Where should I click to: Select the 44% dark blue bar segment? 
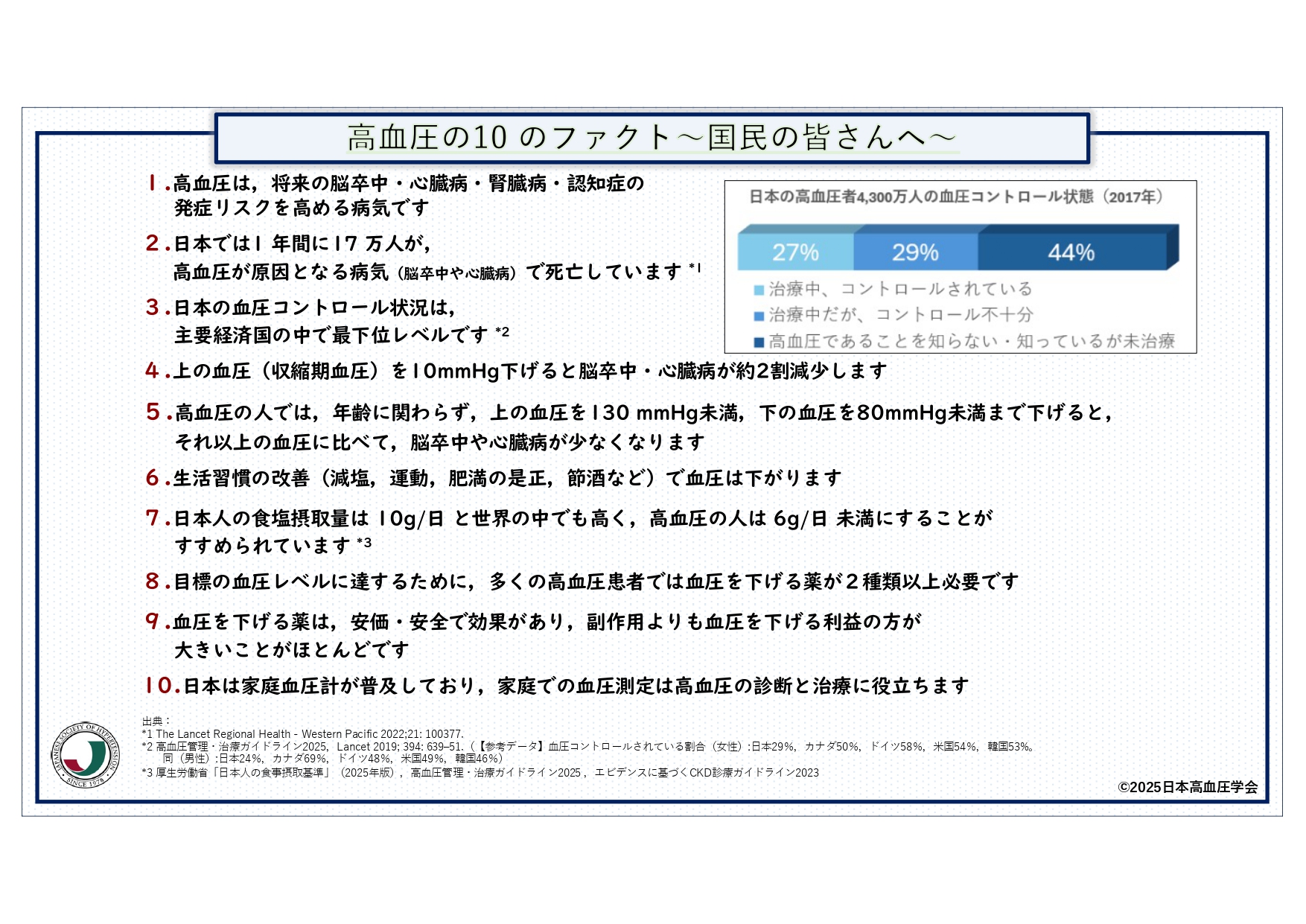click(1071, 252)
